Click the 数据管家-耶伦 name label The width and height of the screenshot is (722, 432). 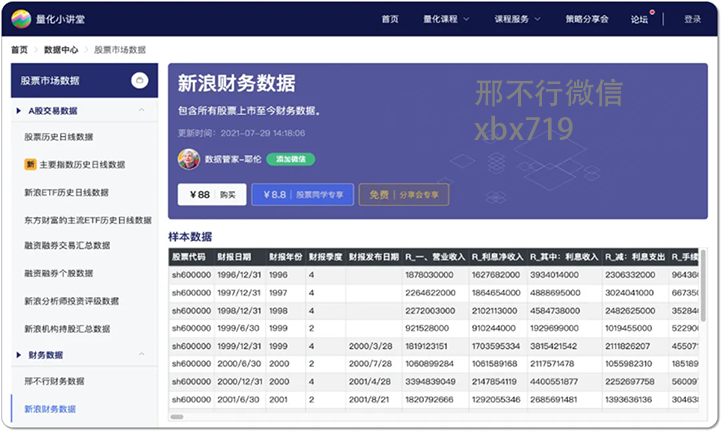coord(233,159)
